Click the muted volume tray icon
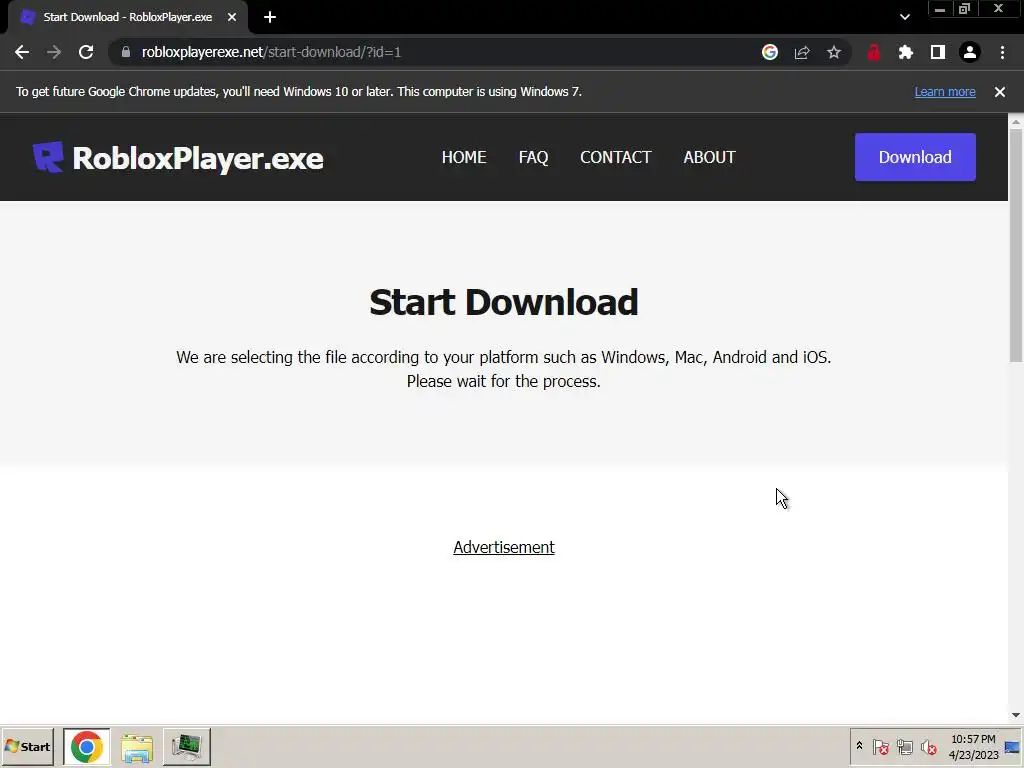 point(928,746)
